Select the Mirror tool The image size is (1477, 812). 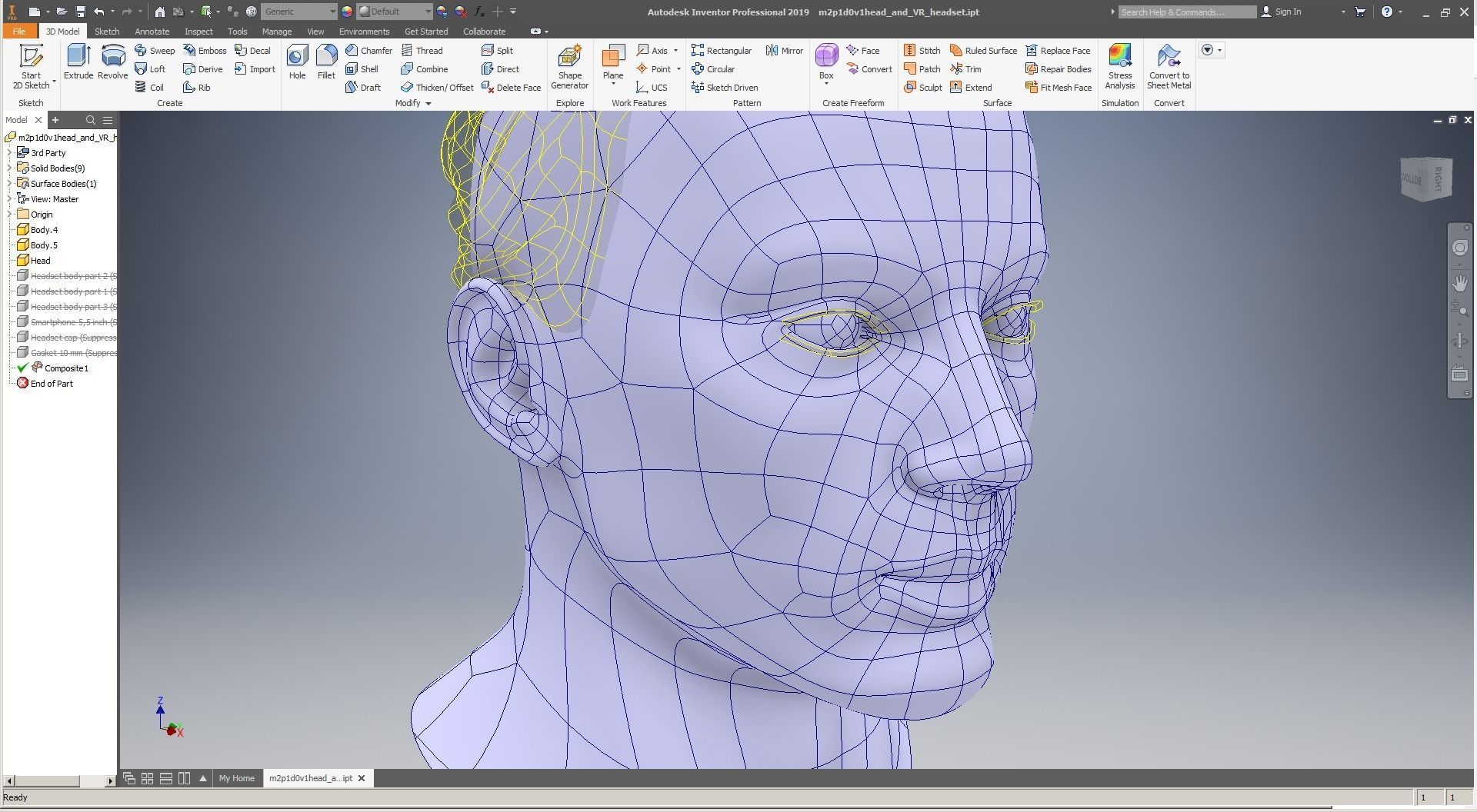(x=784, y=51)
